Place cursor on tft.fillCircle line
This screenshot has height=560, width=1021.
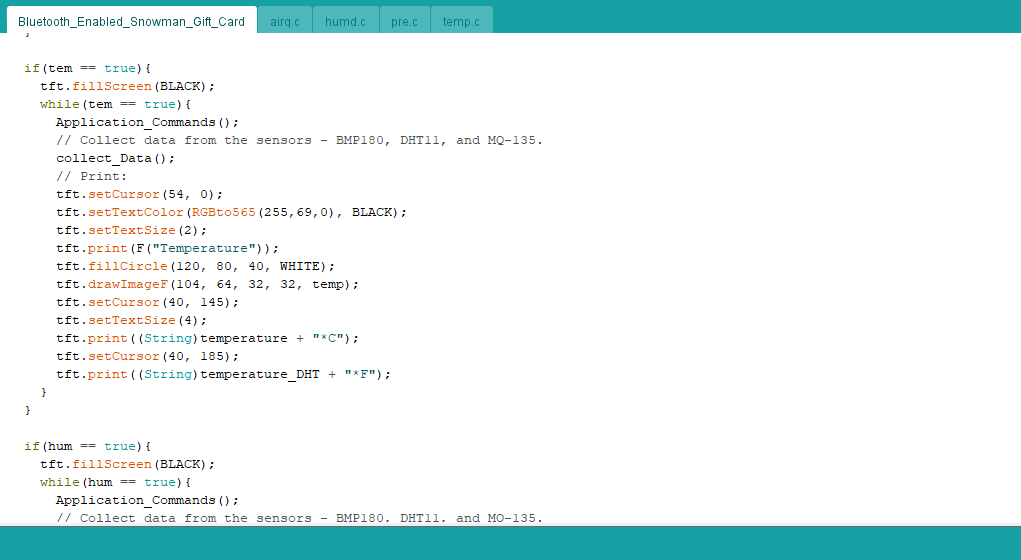[x=195, y=266]
